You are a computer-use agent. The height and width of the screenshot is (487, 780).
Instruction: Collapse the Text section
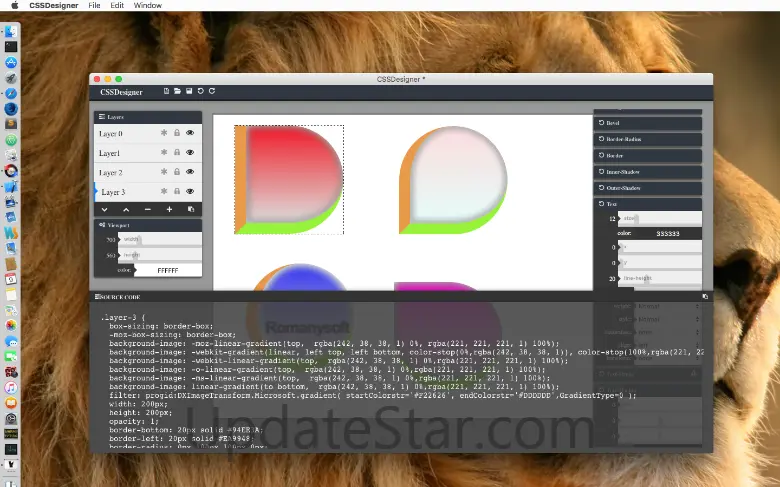tap(648, 204)
